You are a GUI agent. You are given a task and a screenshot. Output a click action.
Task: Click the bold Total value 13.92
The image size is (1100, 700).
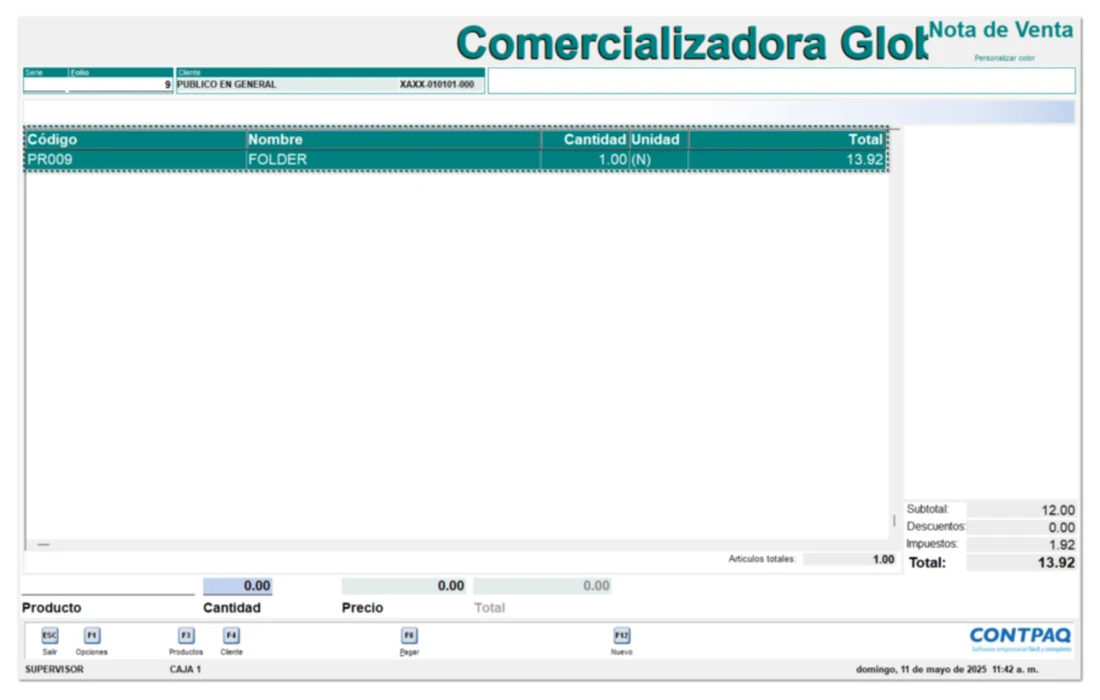[x=1021, y=563]
